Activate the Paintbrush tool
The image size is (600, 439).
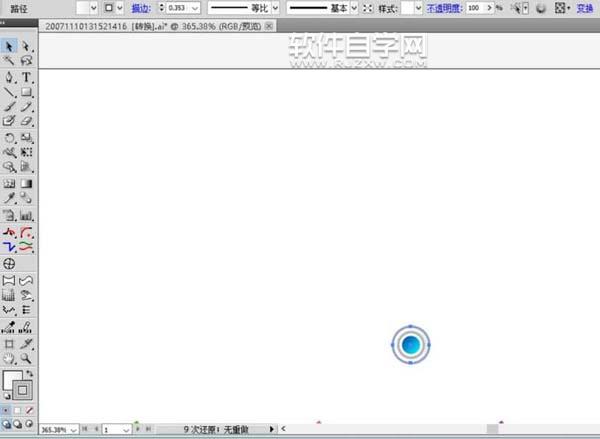tap(9, 106)
